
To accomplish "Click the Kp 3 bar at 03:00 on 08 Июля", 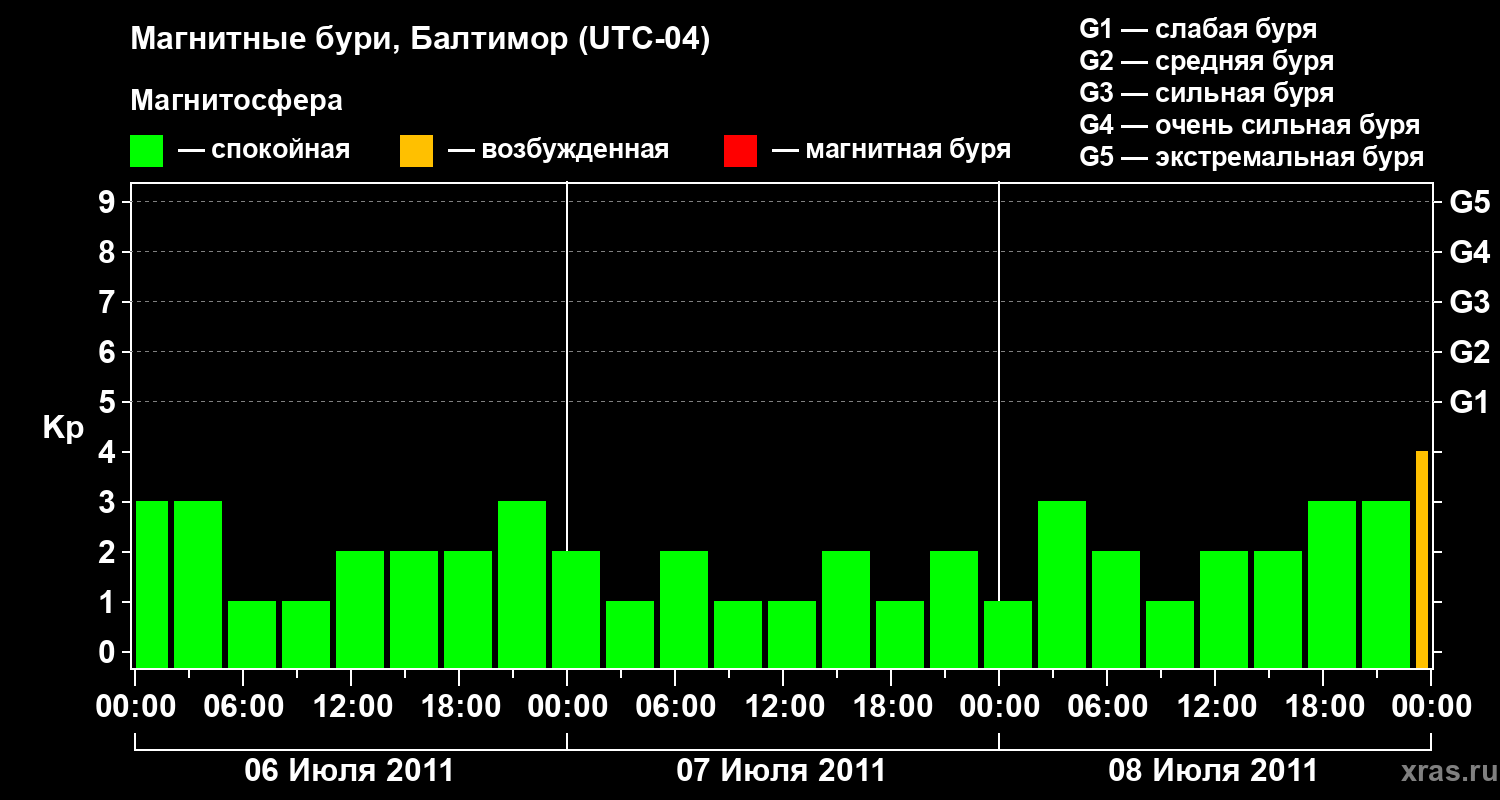I will [1062, 584].
